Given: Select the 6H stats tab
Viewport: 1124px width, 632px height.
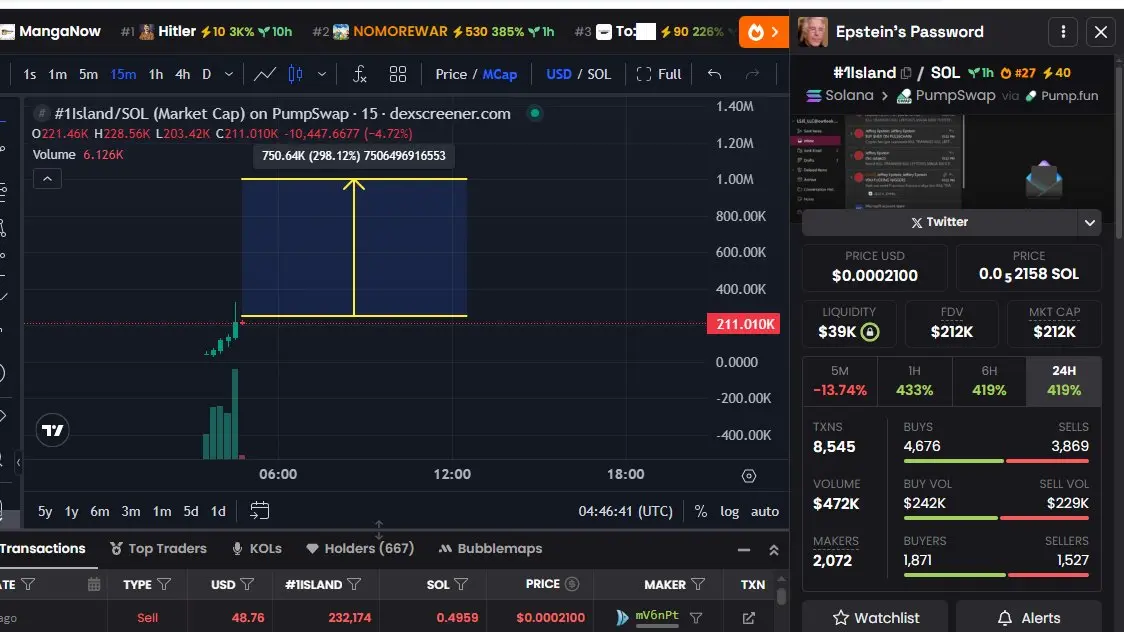Looking at the screenshot, I should 989,381.
